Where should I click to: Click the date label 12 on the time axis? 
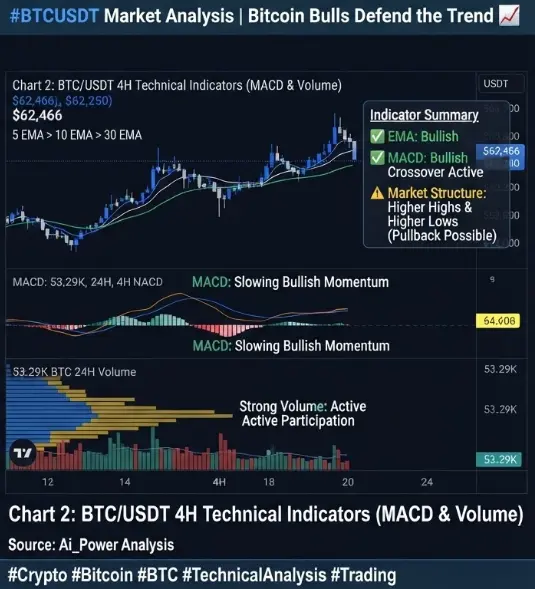point(48,482)
